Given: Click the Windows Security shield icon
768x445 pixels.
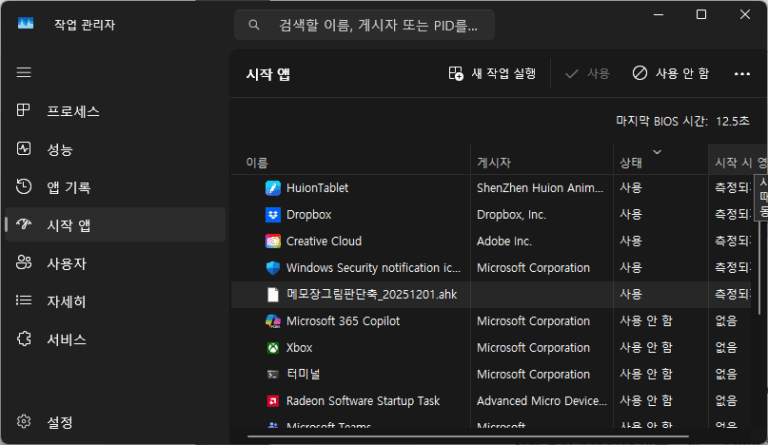Looking at the screenshot, I should point(272,268).
